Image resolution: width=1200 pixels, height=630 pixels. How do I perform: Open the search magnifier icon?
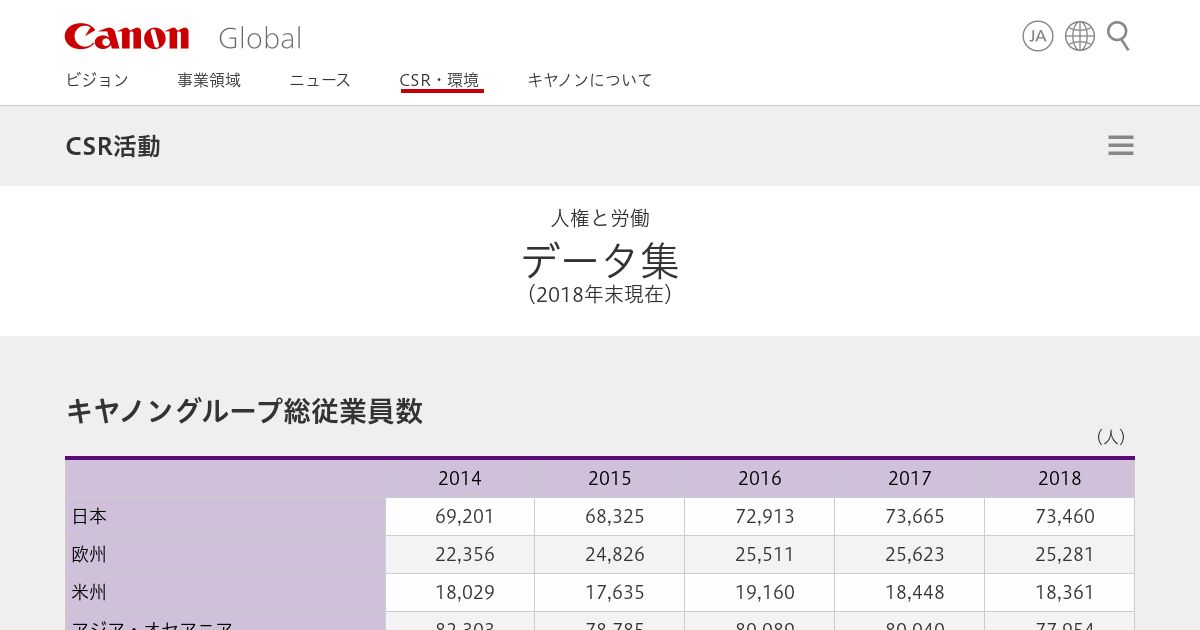[1119, 37]
